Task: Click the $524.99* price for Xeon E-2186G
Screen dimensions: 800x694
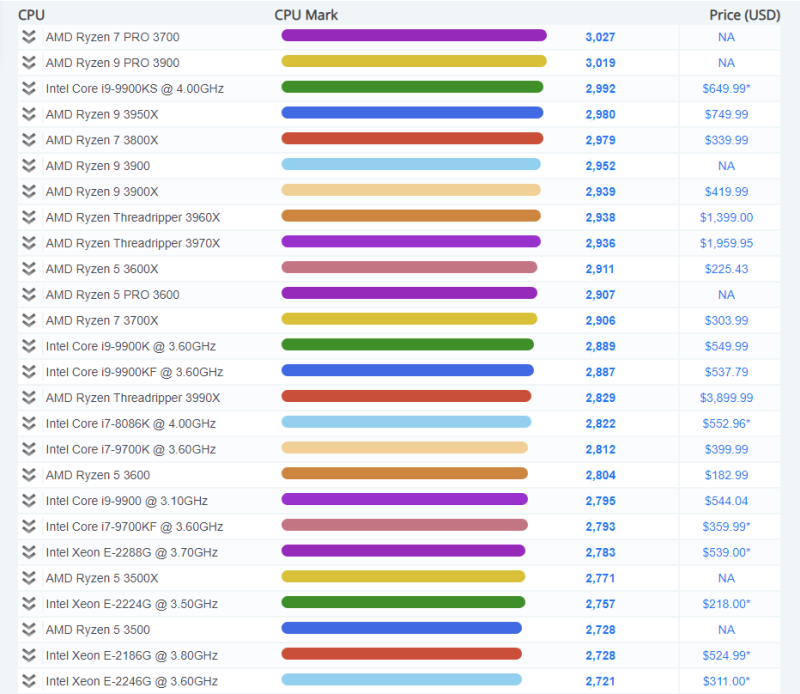Action: (727, 655)
